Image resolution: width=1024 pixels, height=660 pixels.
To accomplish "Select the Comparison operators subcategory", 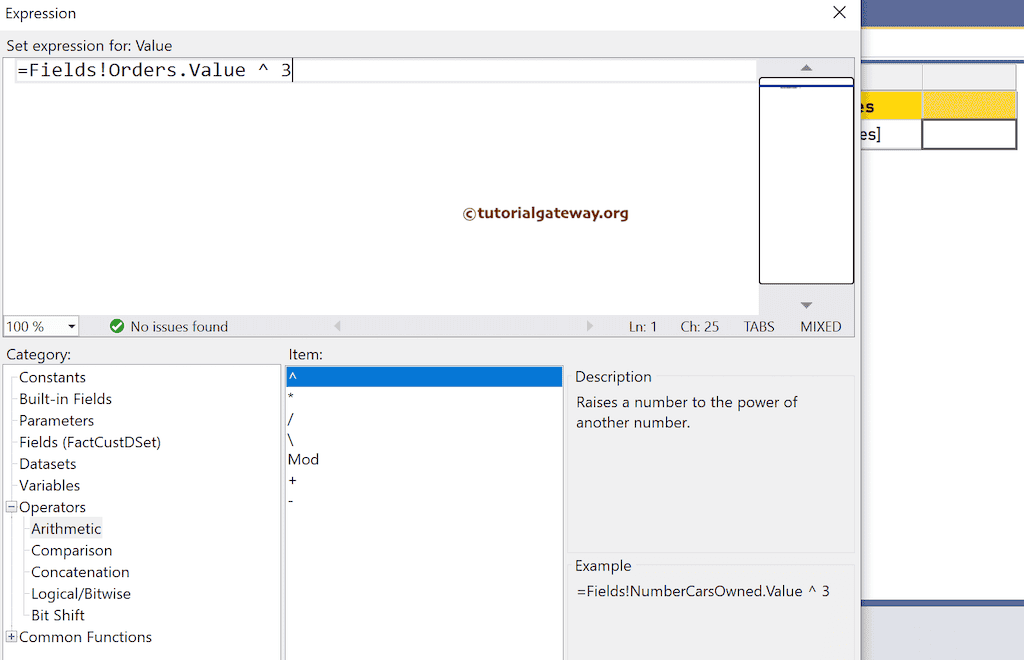I will coord(72,550).
